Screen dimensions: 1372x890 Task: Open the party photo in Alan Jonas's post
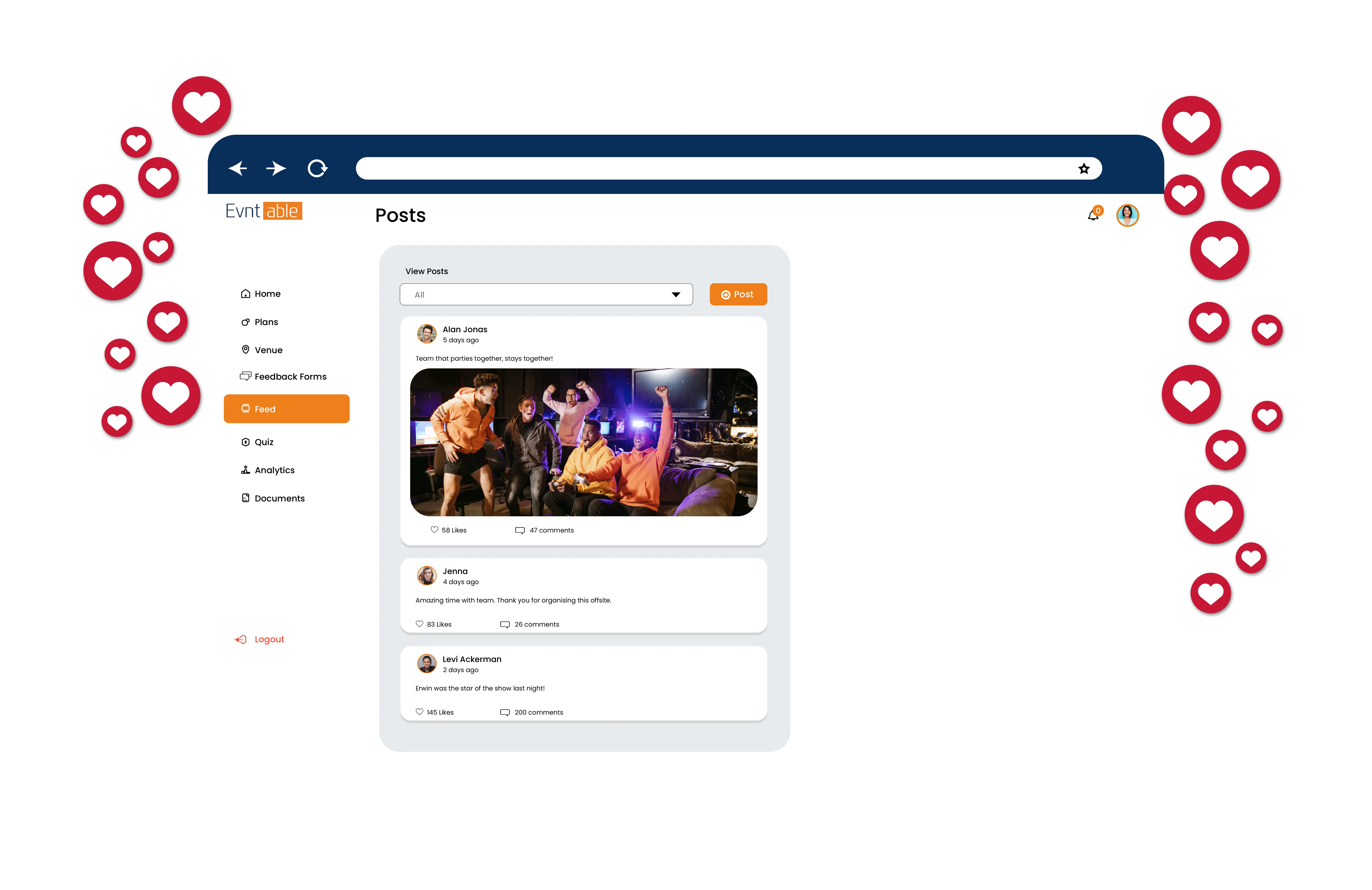pyautogui.click(x=583, y=442)
